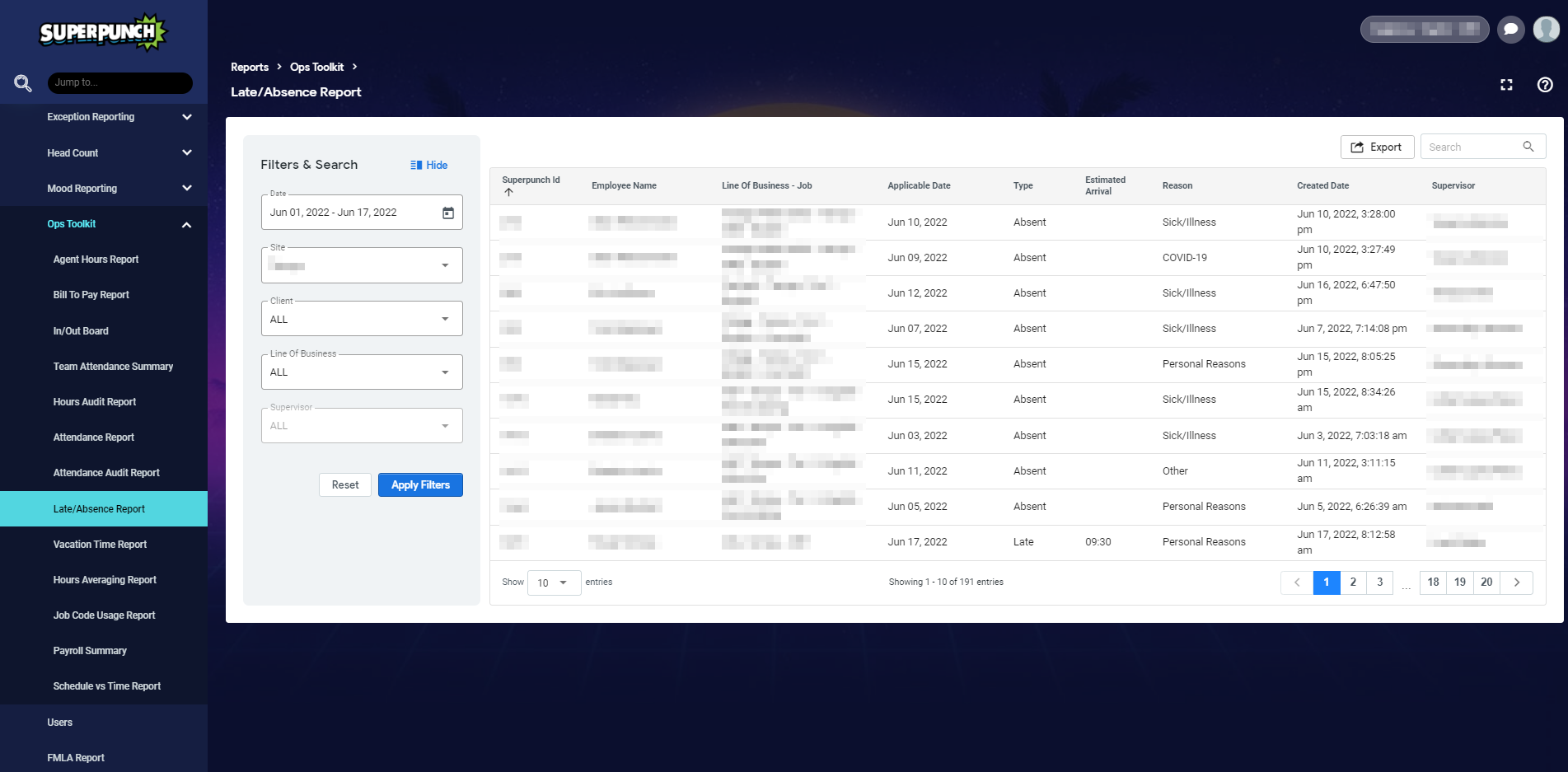Select Late/Absence Report menu item
This screenshot has width=1568, height=772.
[x=104, y=508]
